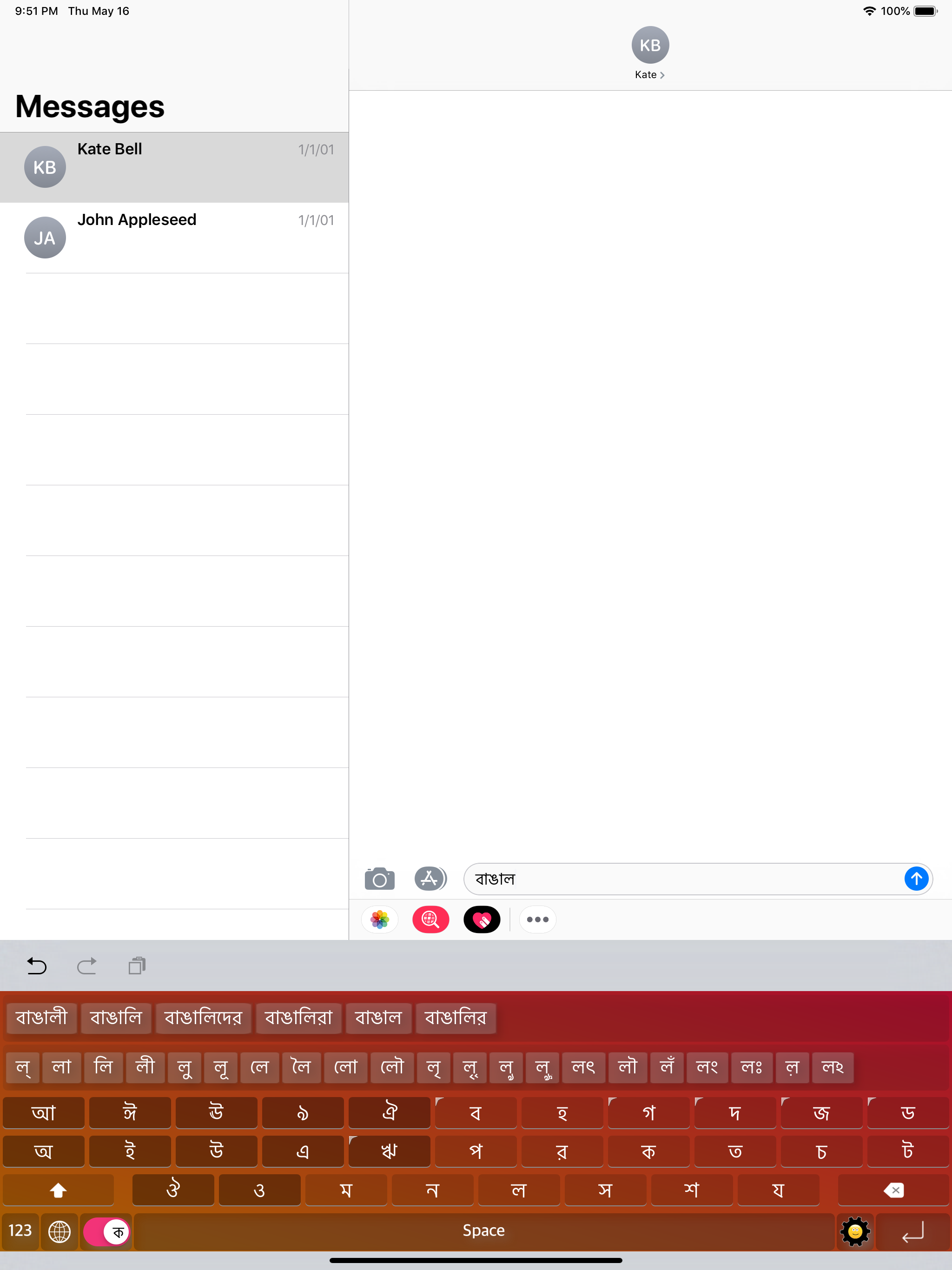Open the more apps ellipsis button
The width and height of the screenshot is (952, 1270).
coord(537,920)
